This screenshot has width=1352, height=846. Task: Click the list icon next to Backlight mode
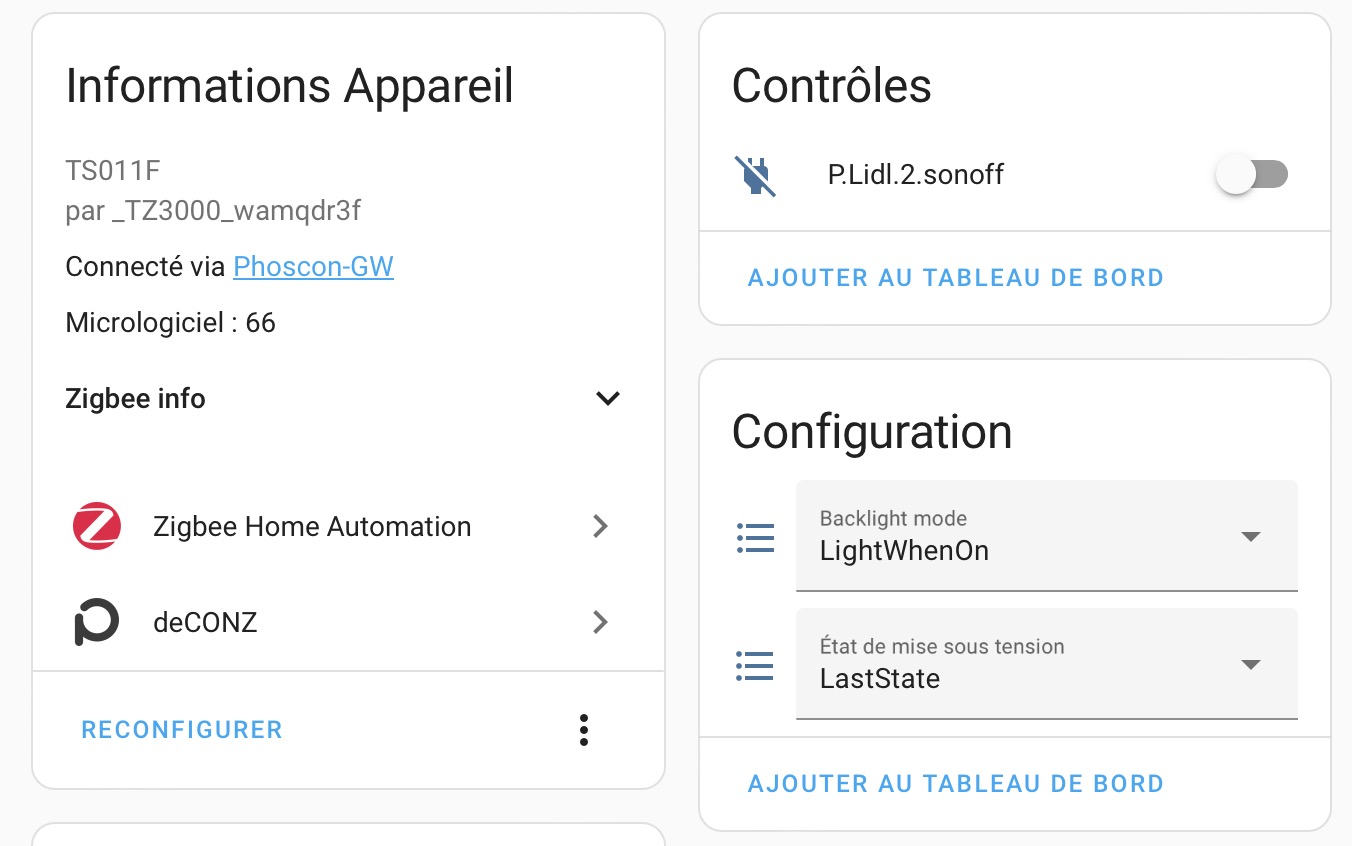click(x=755, y=537)
